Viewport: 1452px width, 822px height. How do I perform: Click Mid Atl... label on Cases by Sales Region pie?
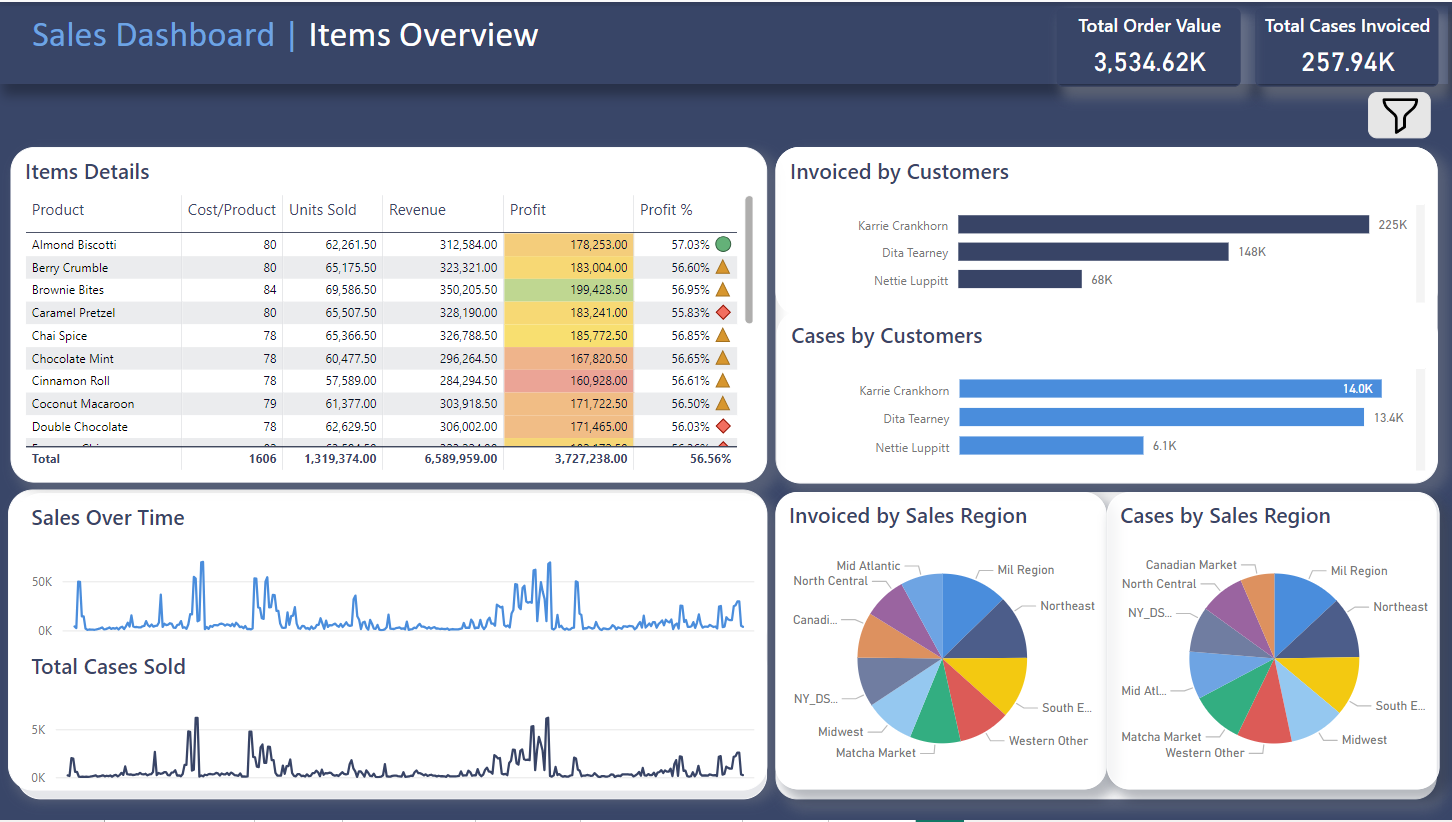[x=1144, y=691]
